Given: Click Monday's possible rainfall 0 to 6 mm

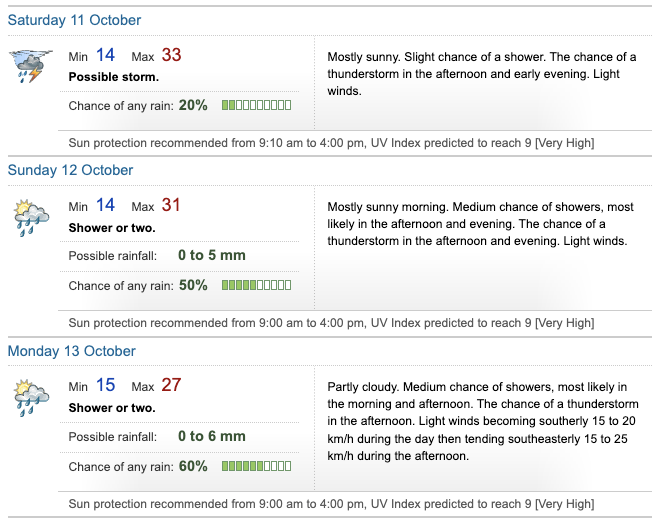Looking at the screenshot, I should pos(211,436).
